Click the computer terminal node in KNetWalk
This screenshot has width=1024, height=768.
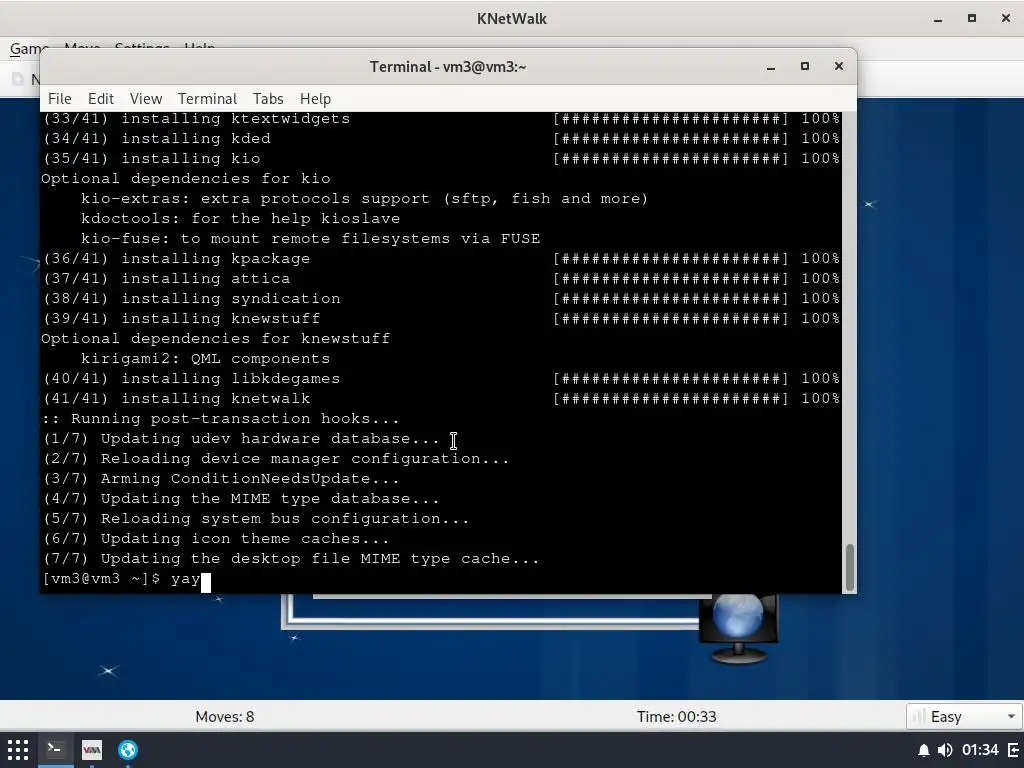[x=739, y=629]
